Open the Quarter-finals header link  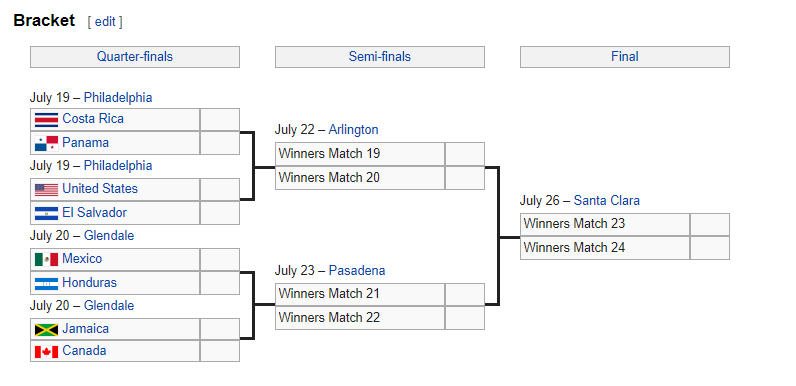135,56
